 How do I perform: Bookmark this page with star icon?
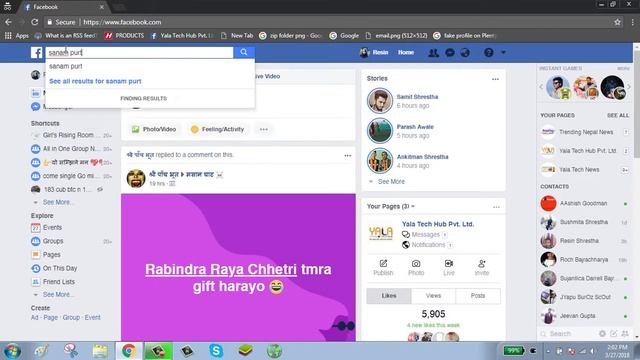618,22
